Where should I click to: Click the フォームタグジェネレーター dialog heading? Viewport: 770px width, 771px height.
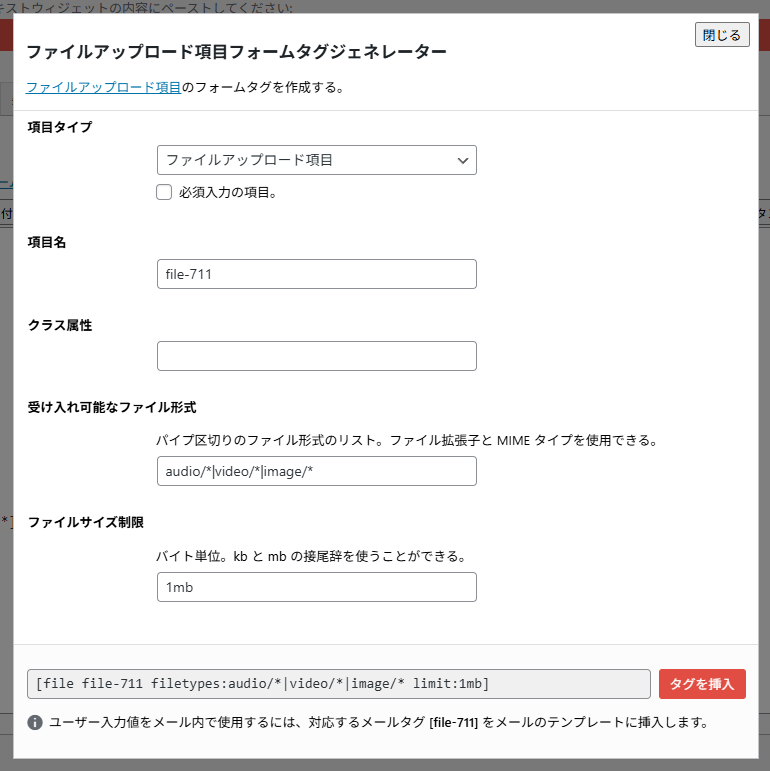pos(236,52)
